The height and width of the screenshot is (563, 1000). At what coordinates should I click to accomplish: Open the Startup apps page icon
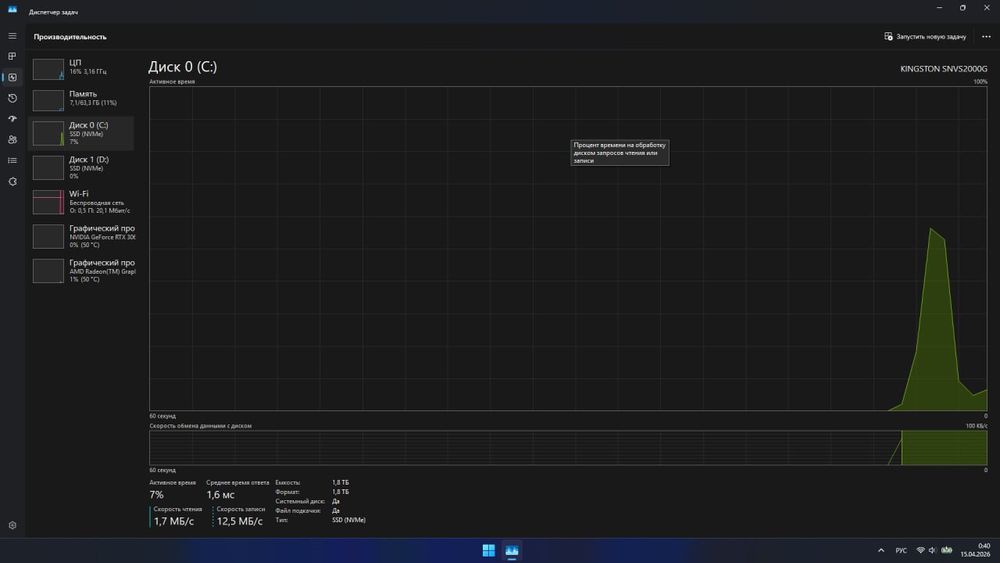pyautogui.click(x=12, y=119)
